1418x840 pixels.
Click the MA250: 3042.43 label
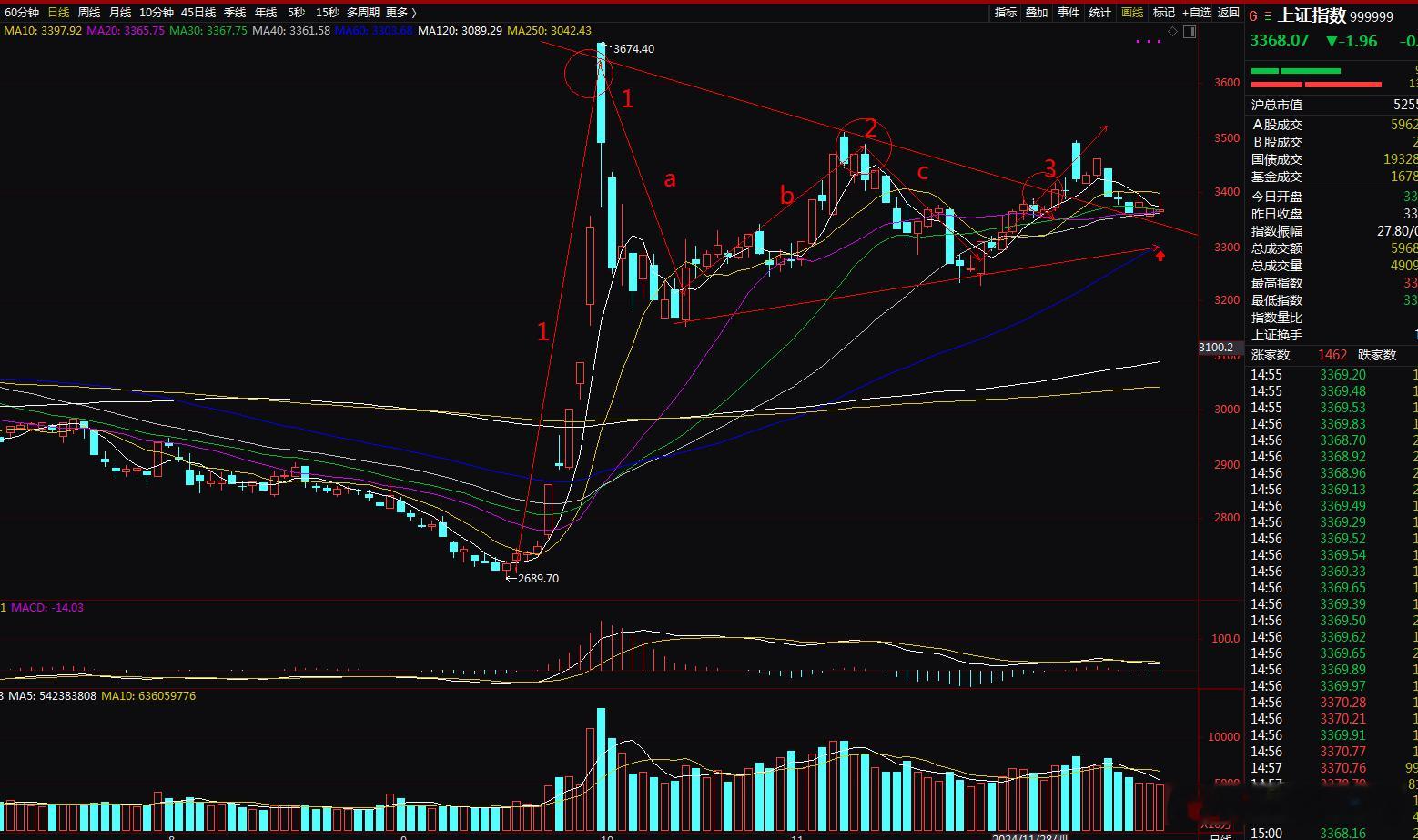(549, 31)
